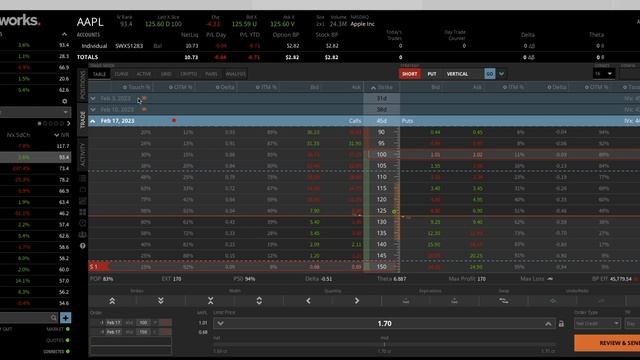Open the Order Type dropdown
640x360 pixels.
[597, 324]
